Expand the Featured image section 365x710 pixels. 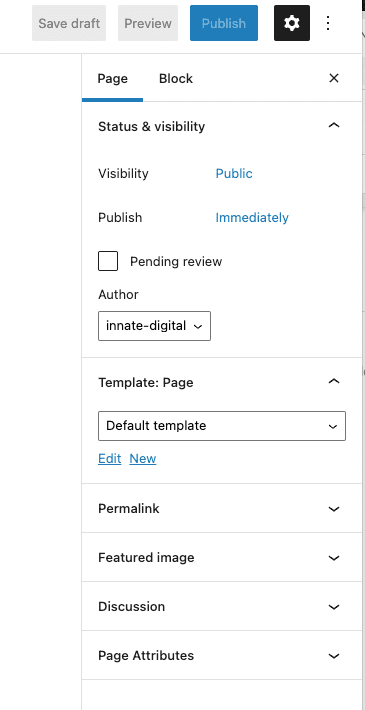pos(221,557)
